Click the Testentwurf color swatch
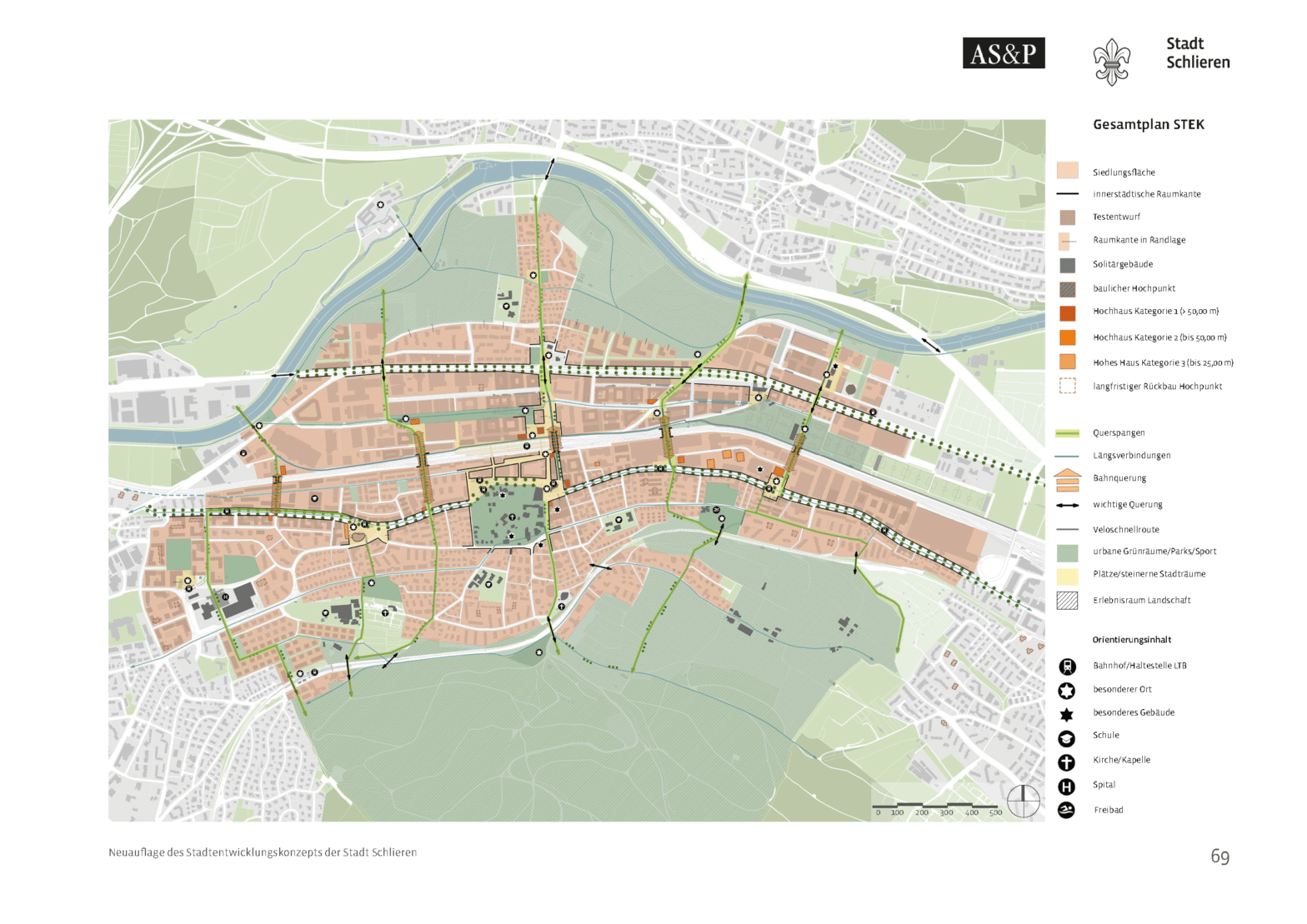The image size is (1307, 924). 1068,217
